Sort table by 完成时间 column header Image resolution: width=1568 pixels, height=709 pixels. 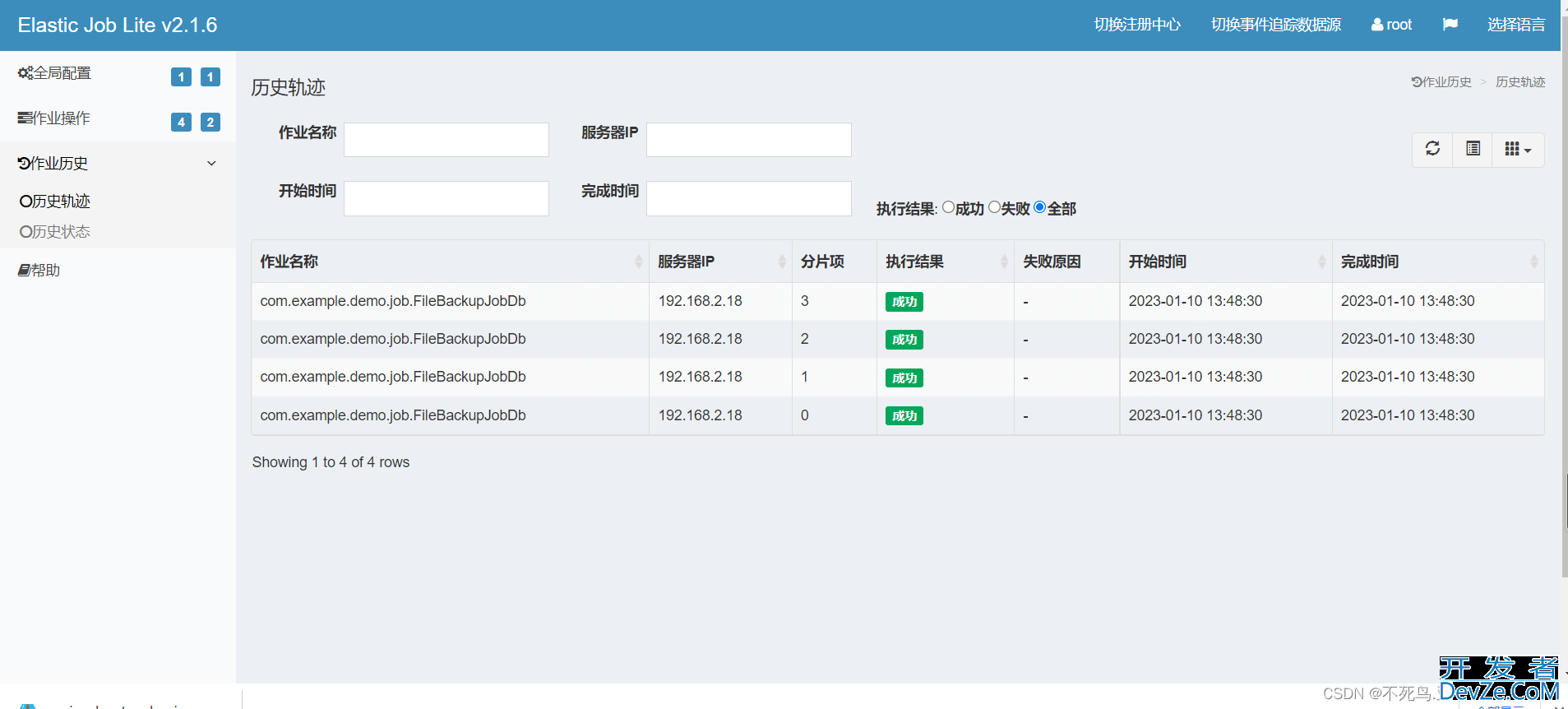1437,262
